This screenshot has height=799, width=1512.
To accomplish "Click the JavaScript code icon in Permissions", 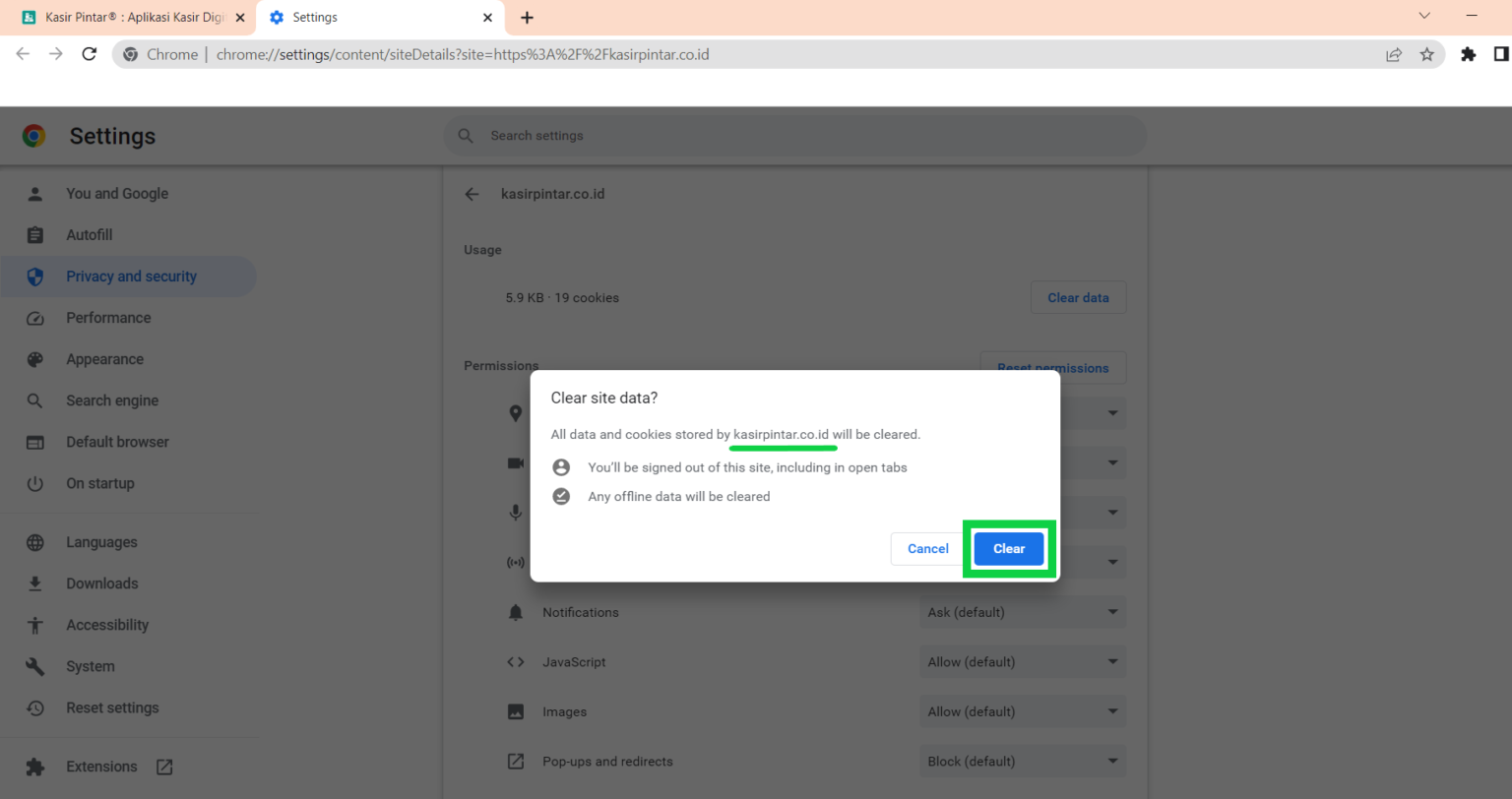I will (x=515, y=661).
